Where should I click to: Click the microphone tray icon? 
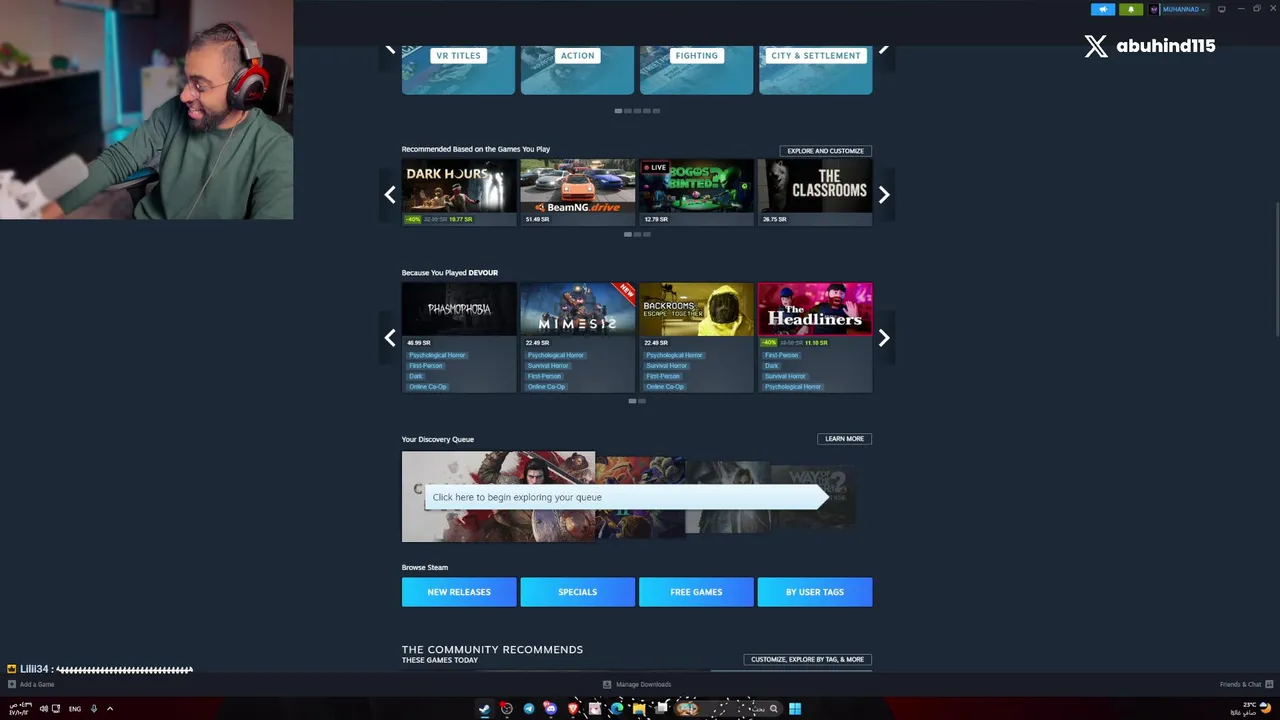pyautogui.click(x=94, y=709)
